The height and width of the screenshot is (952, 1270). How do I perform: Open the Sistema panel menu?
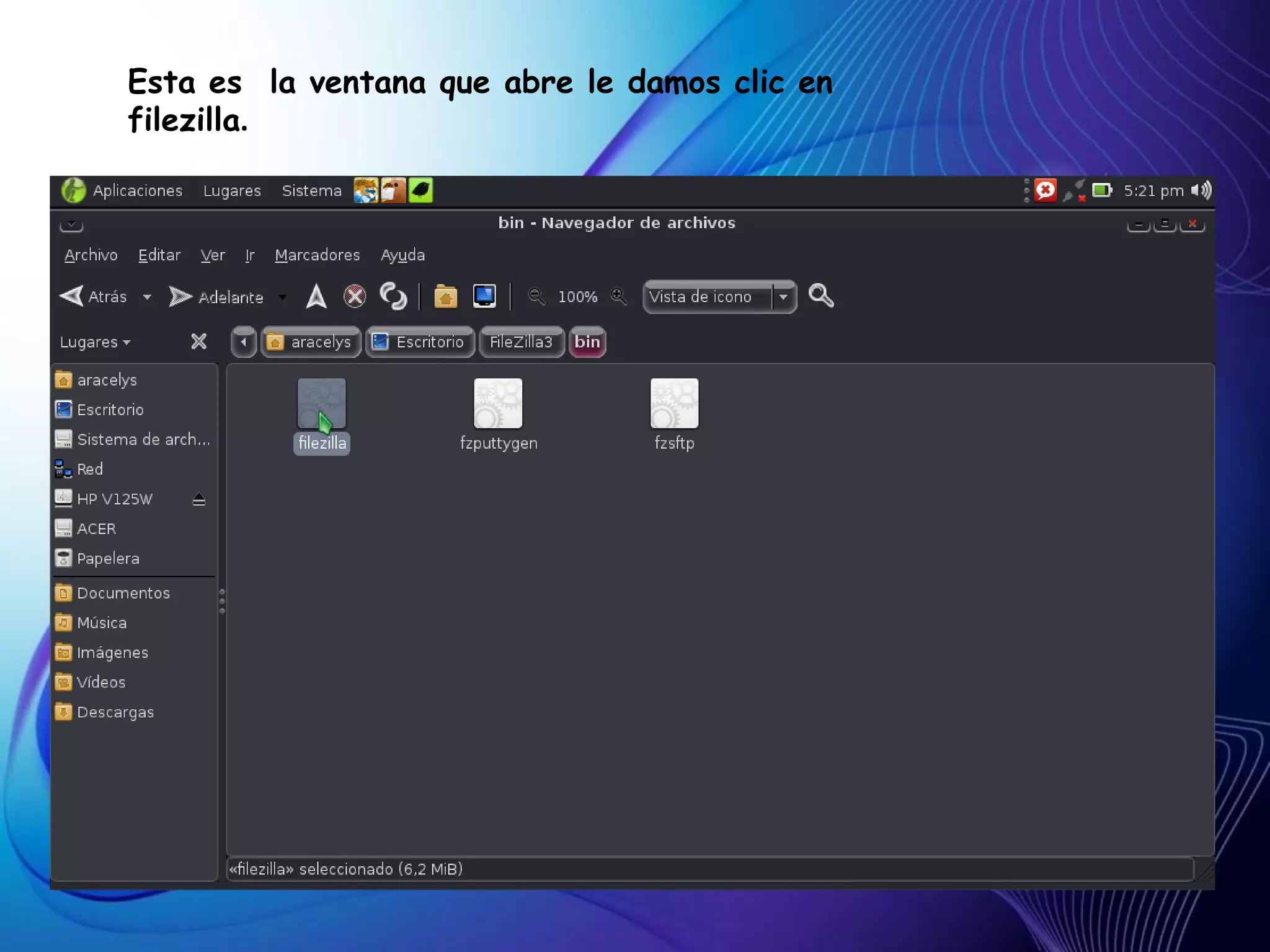(x=312, y=190)
